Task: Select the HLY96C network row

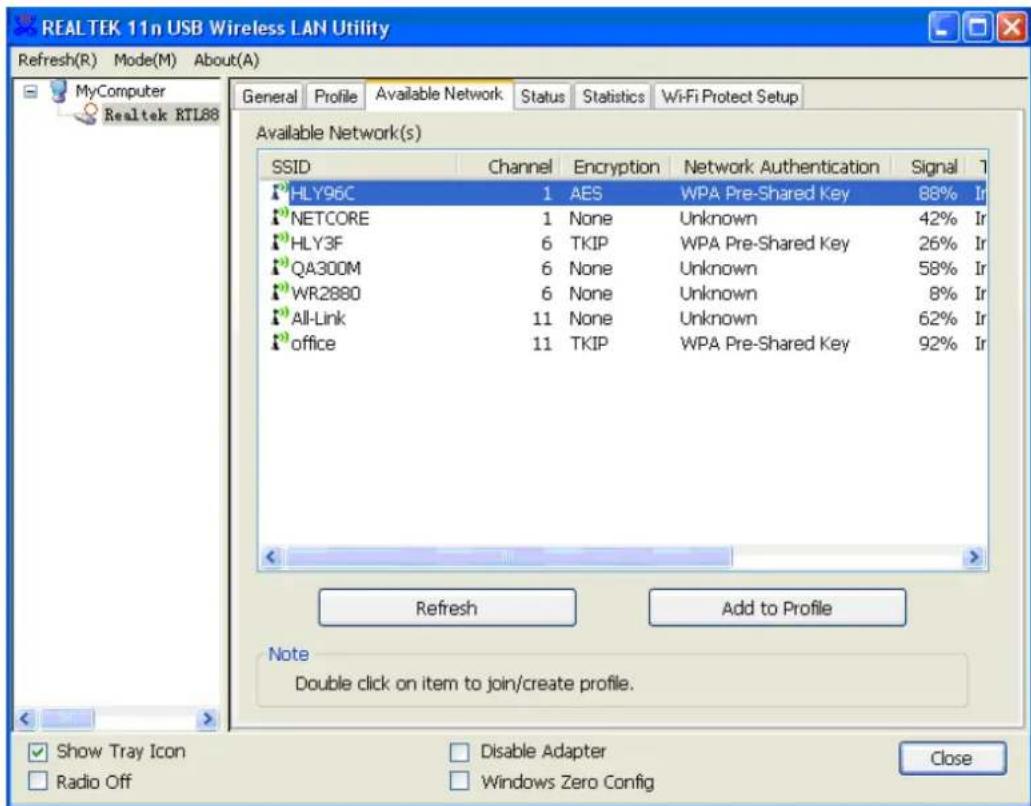Action: (x=623, y=193)
